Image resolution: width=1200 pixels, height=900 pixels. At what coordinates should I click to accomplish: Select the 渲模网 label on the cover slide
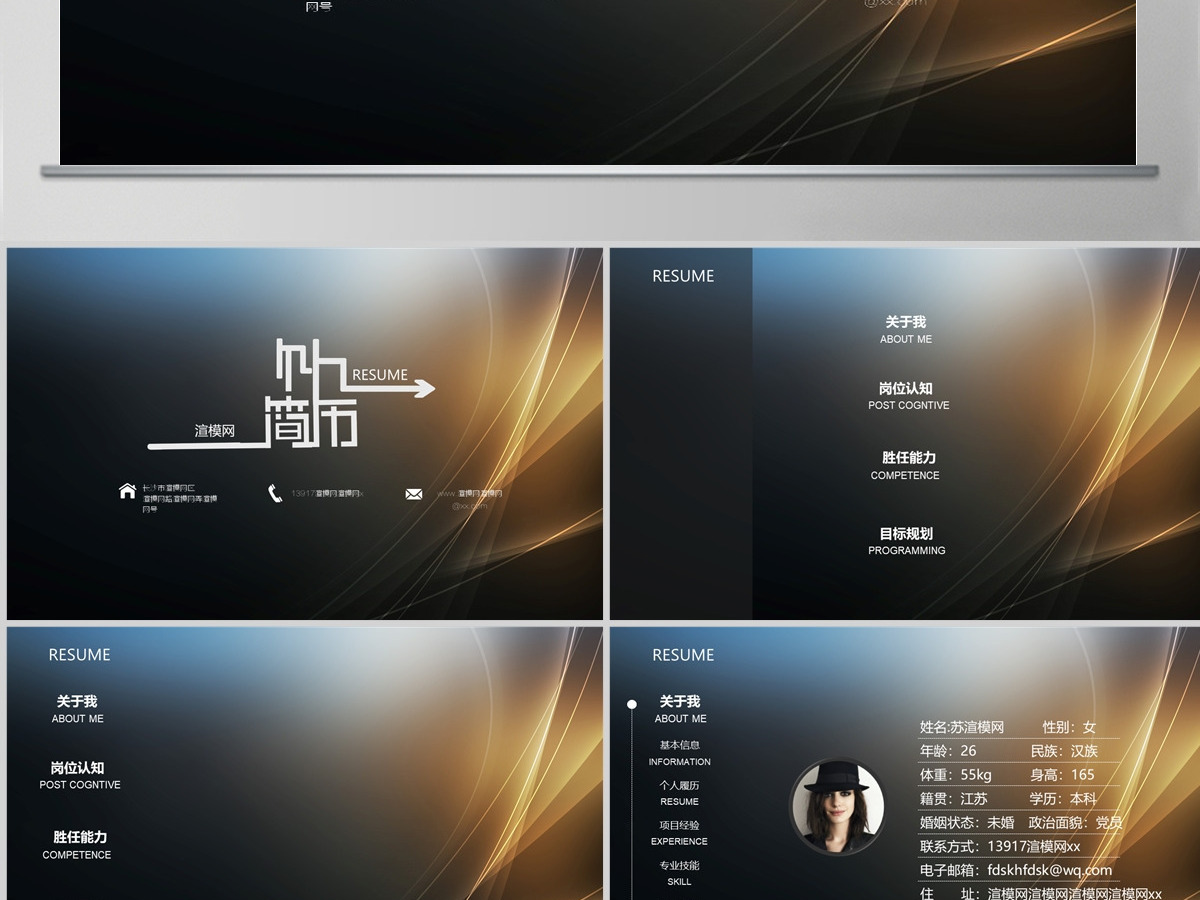[x=215, y=431]
